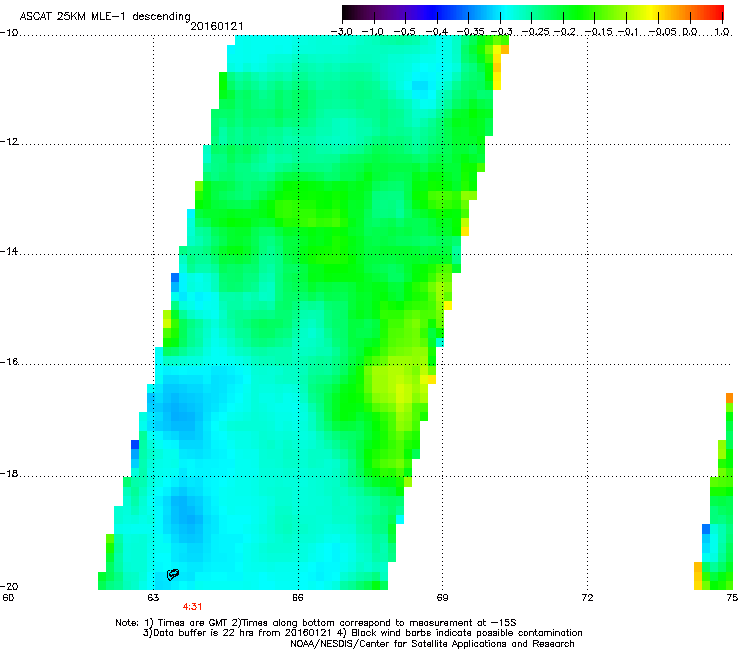
Task: Click the "-0.4" color scale label
Action: click(x=437, y=32)
